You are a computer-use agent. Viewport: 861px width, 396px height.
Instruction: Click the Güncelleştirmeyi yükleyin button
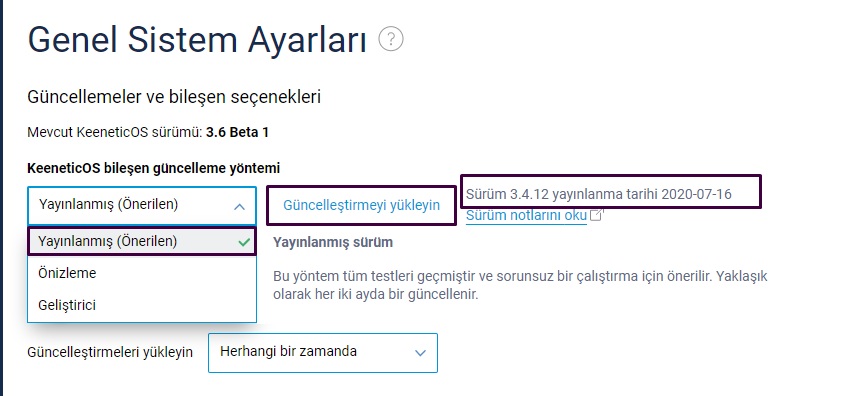point(361,205)
